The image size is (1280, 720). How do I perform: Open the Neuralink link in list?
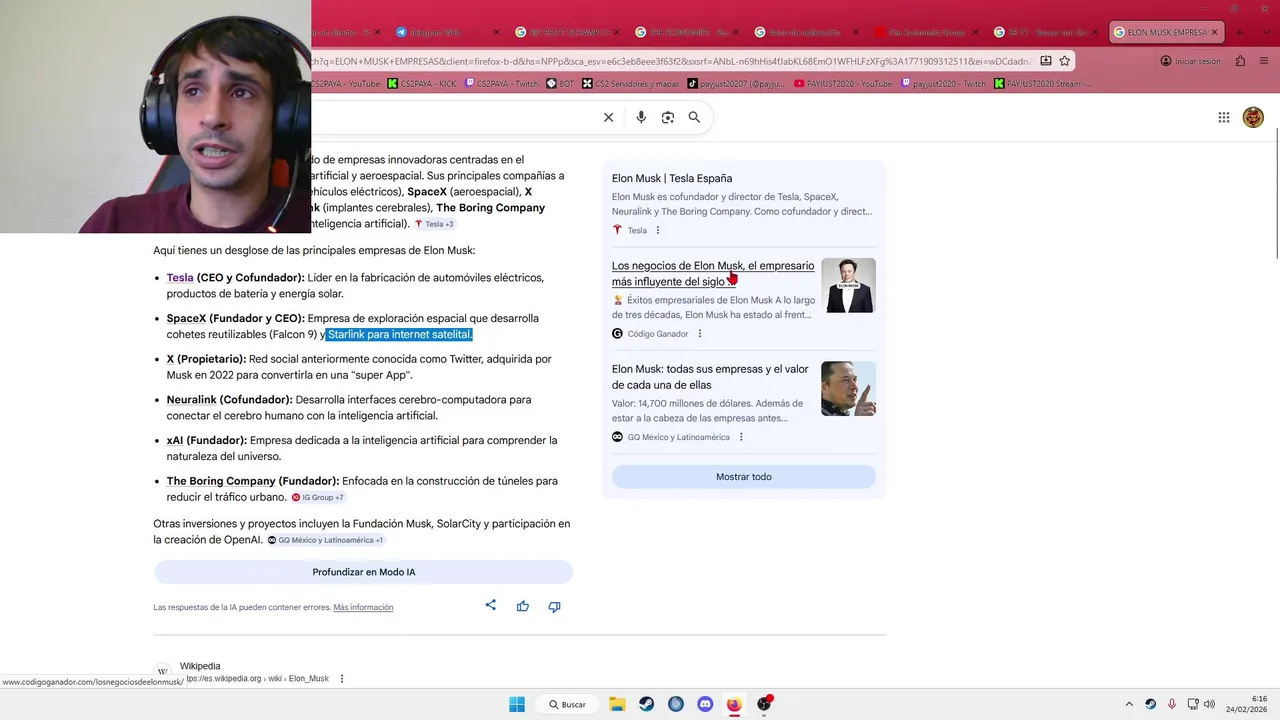pos(191,400)
